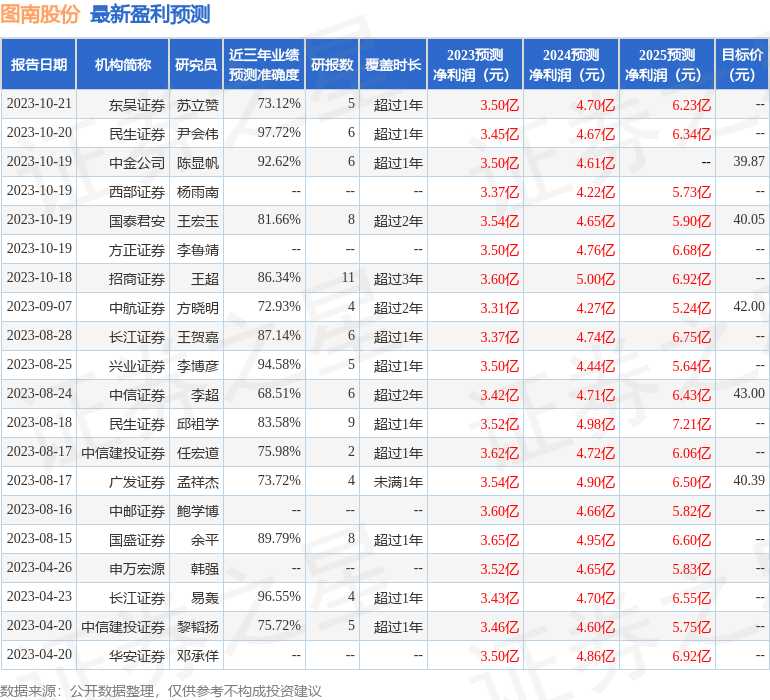Click the 申万宏源 institution cell
The width and height of the screenshot is (770, 700).
tap(137, 569)
